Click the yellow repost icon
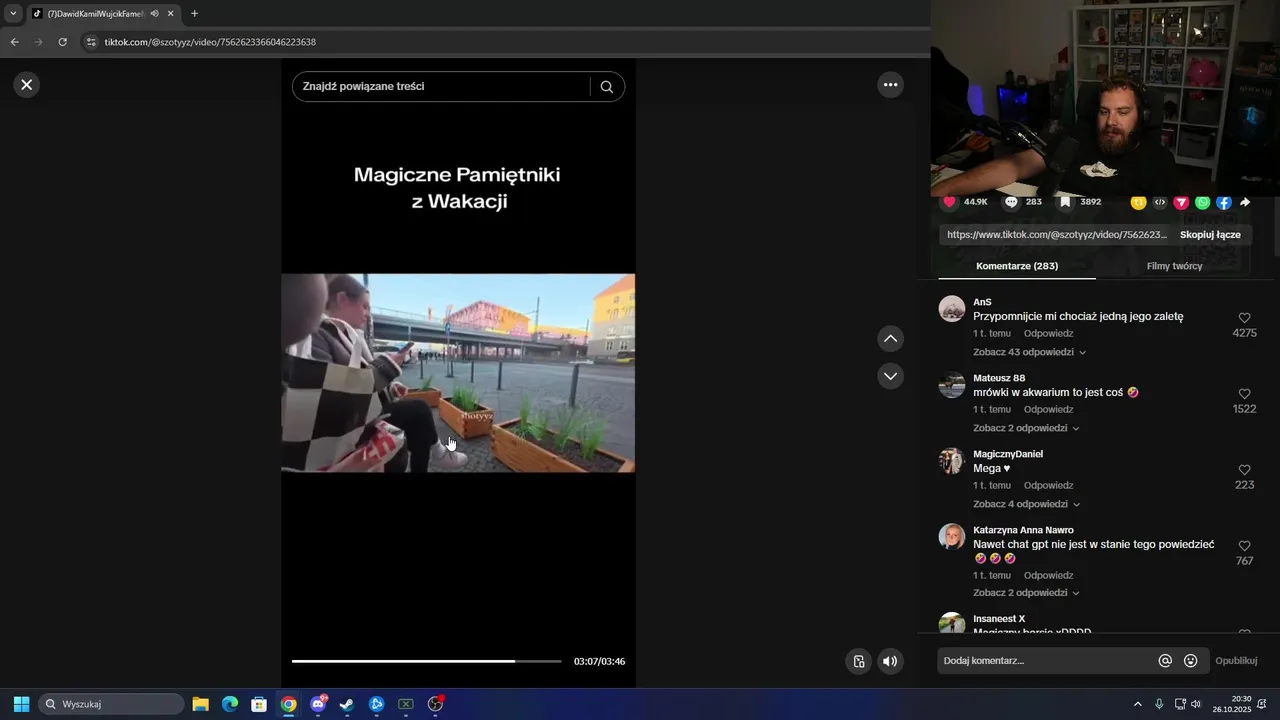The image size is (1280, 720). pyautogui.click(x=1138, y=202)
